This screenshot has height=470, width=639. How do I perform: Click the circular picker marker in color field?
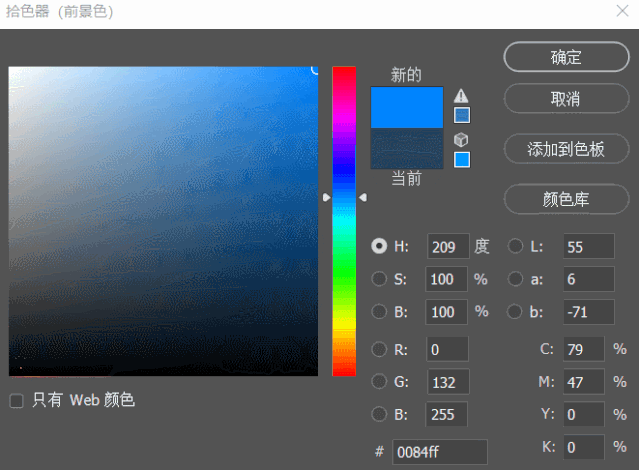[x=316, y=69]
